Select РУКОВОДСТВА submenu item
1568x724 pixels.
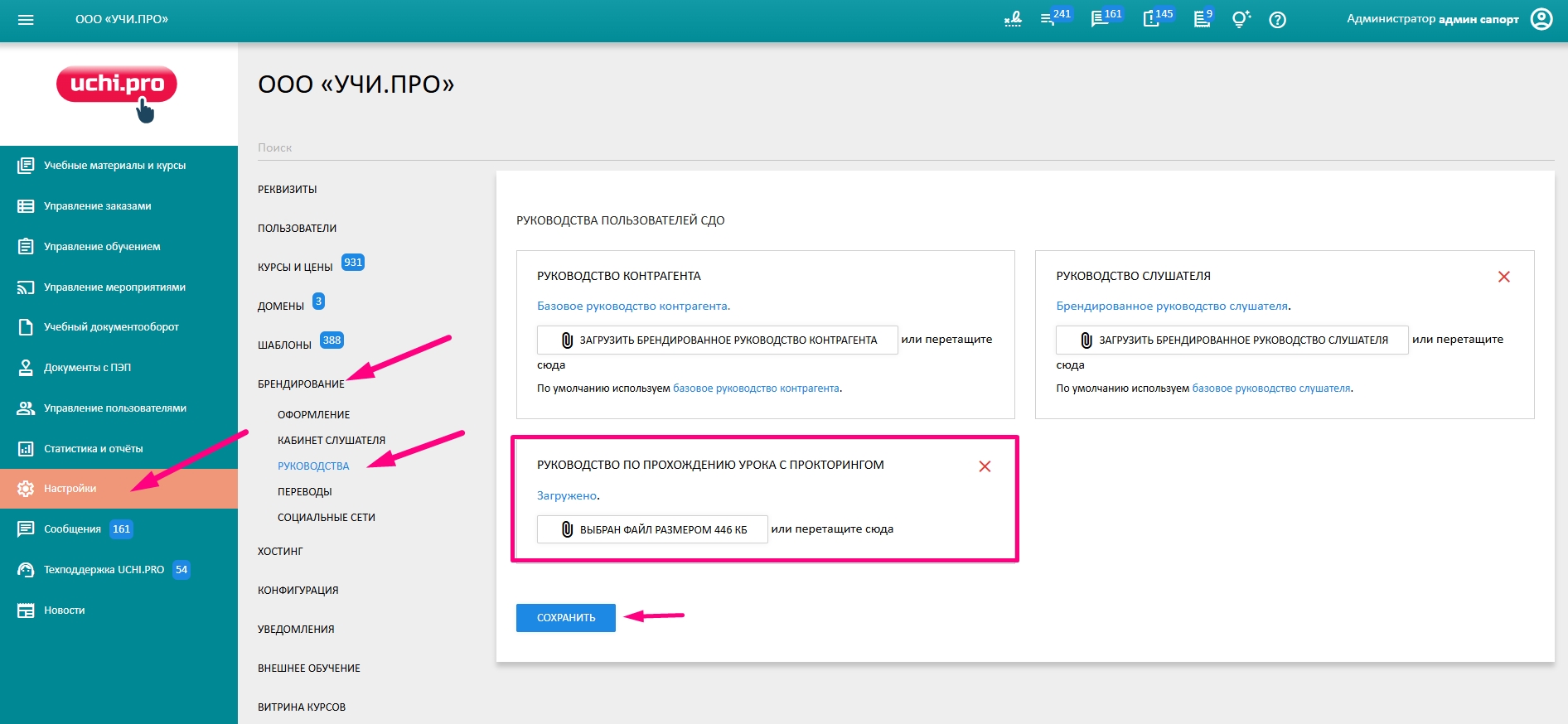click(313, 466)
